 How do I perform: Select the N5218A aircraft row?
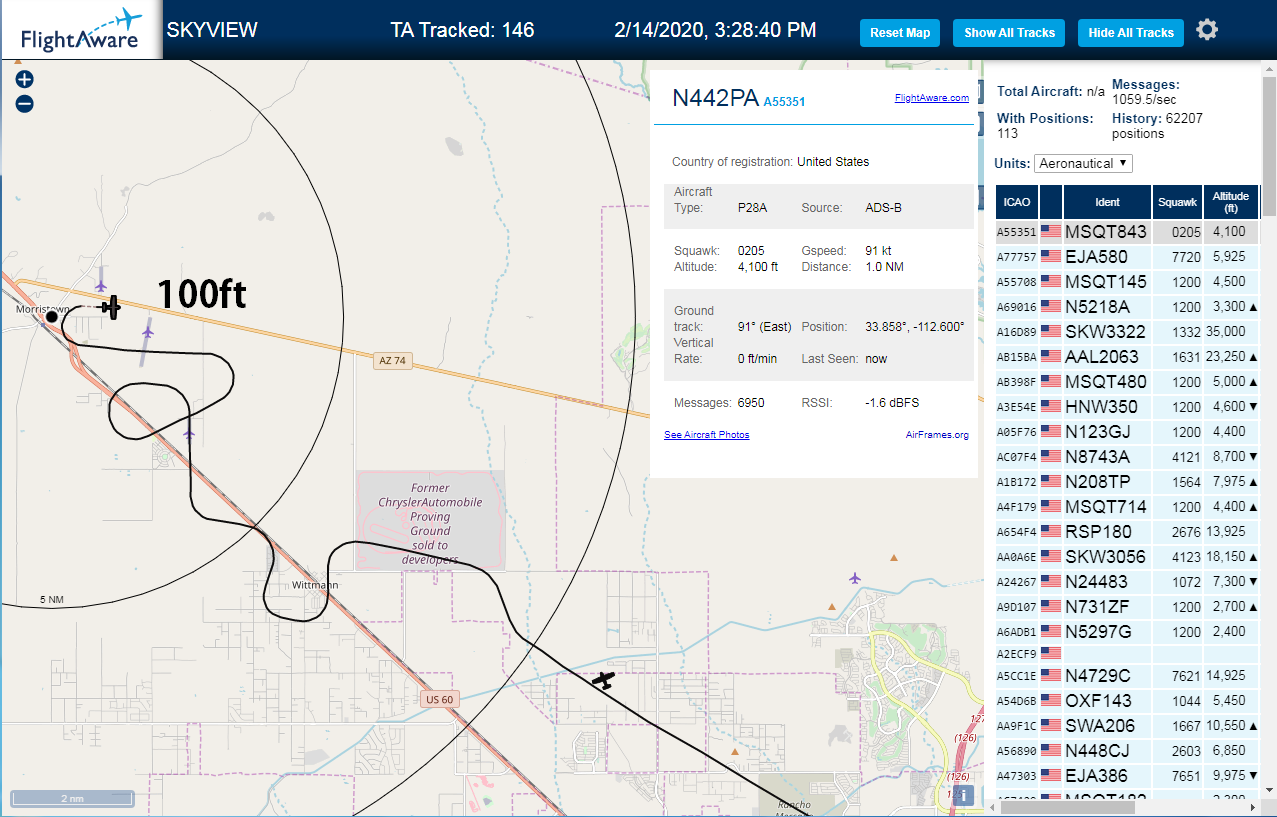pos(1128,307)
